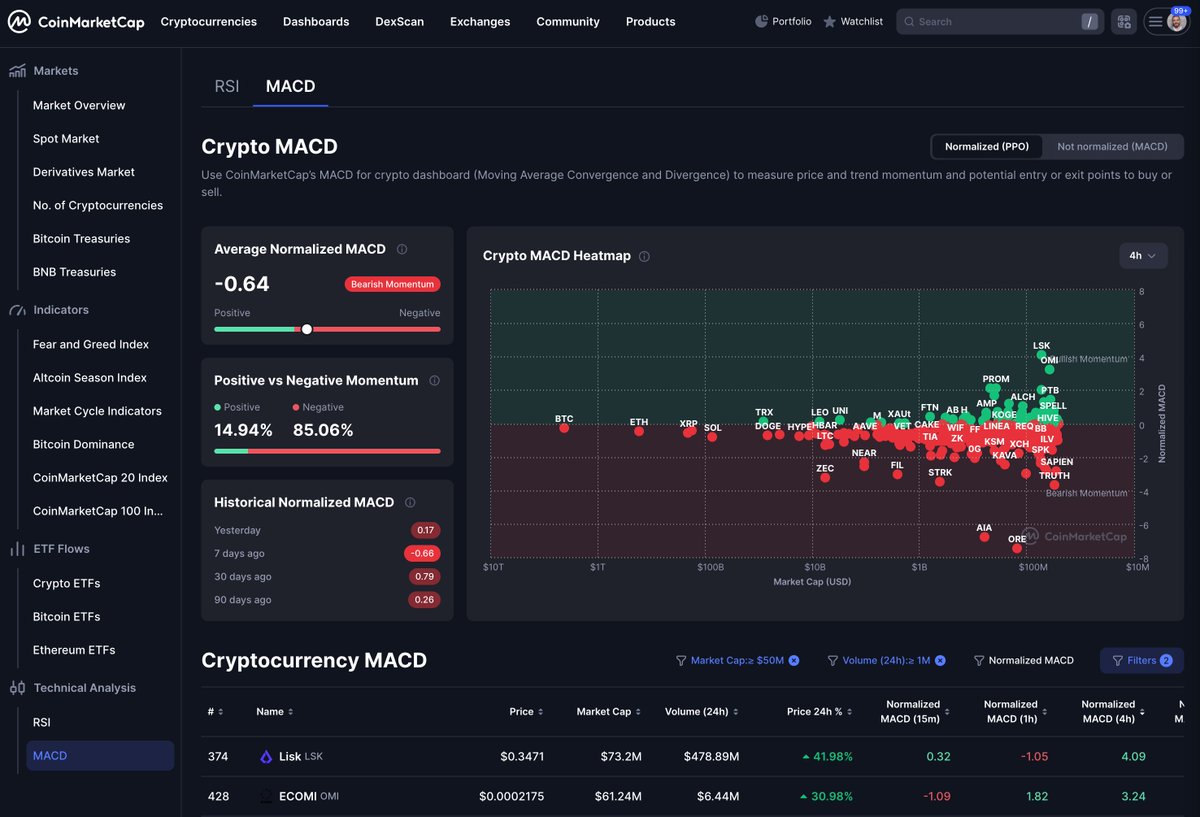Sort by Normalized MACD (15m) column
1200x817 pixels.
click(916, 711)
